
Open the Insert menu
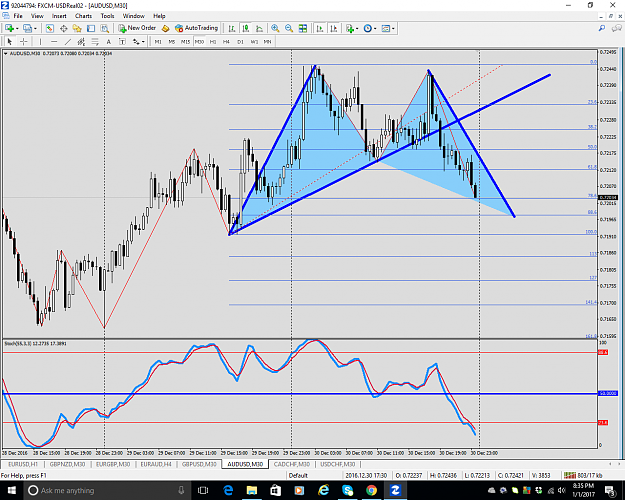(x=59, y=16)
